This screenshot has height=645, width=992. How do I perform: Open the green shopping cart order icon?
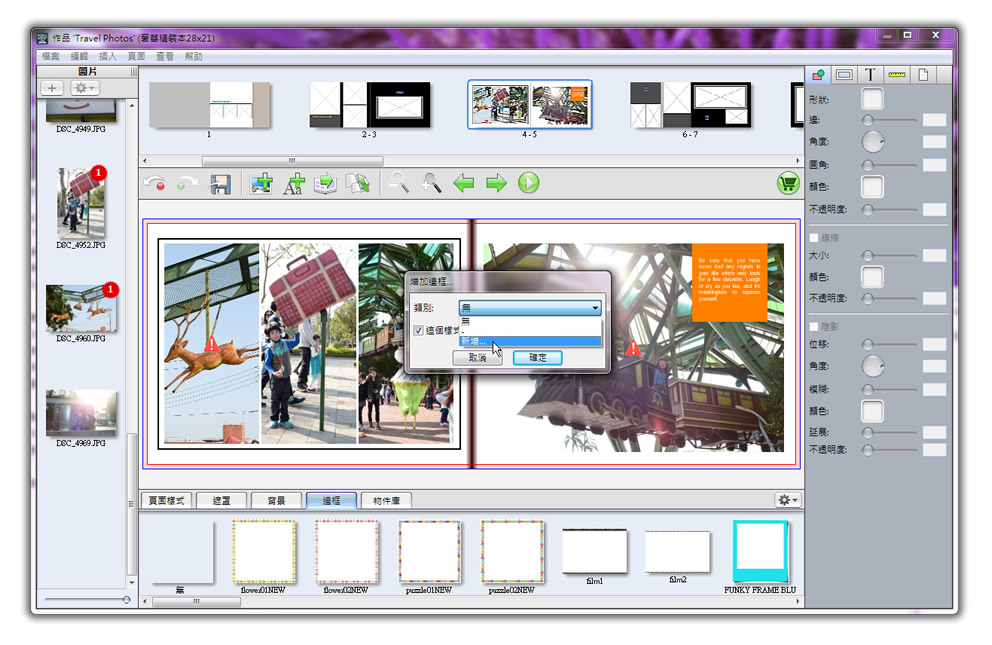[788, 183]
